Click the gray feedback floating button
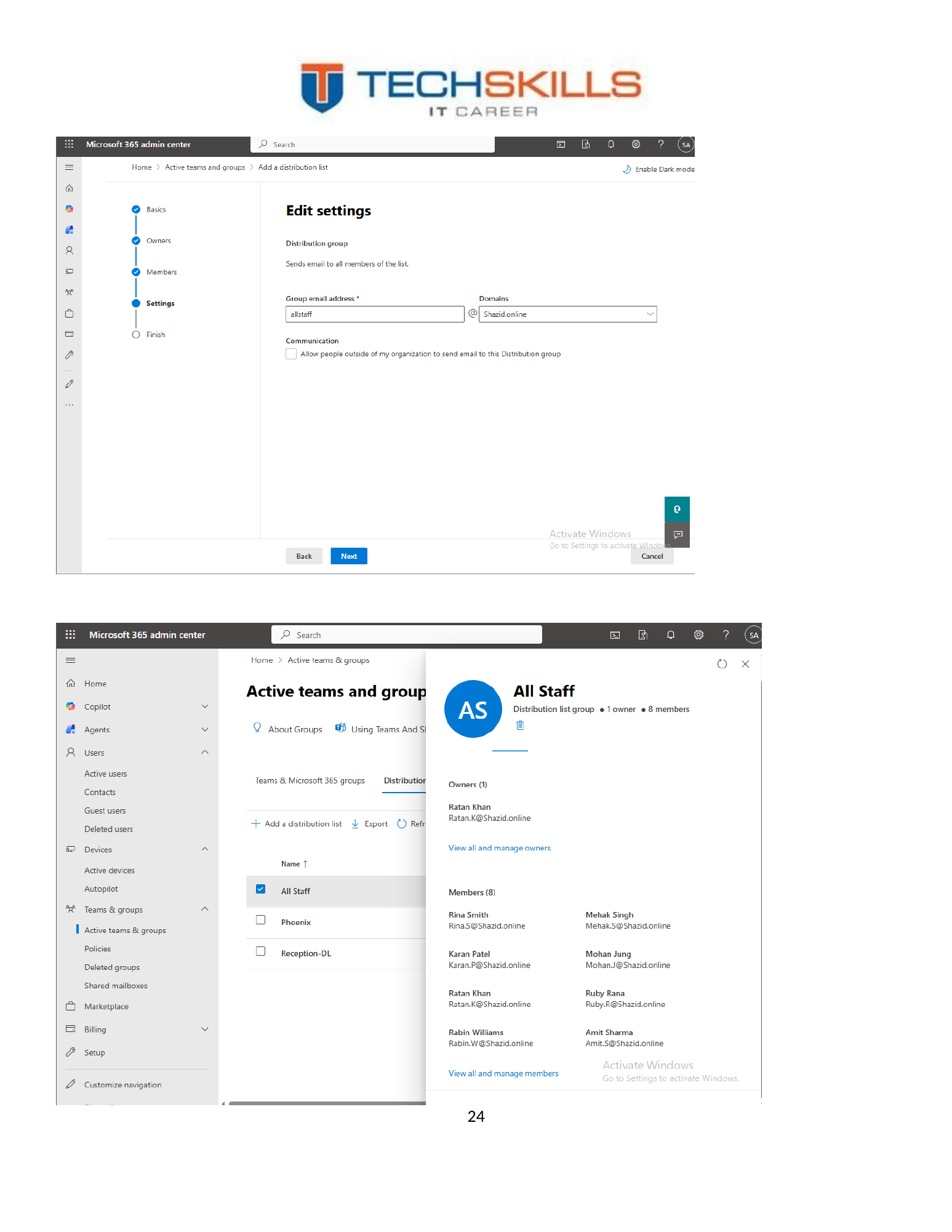 click(x=677, y=535)
